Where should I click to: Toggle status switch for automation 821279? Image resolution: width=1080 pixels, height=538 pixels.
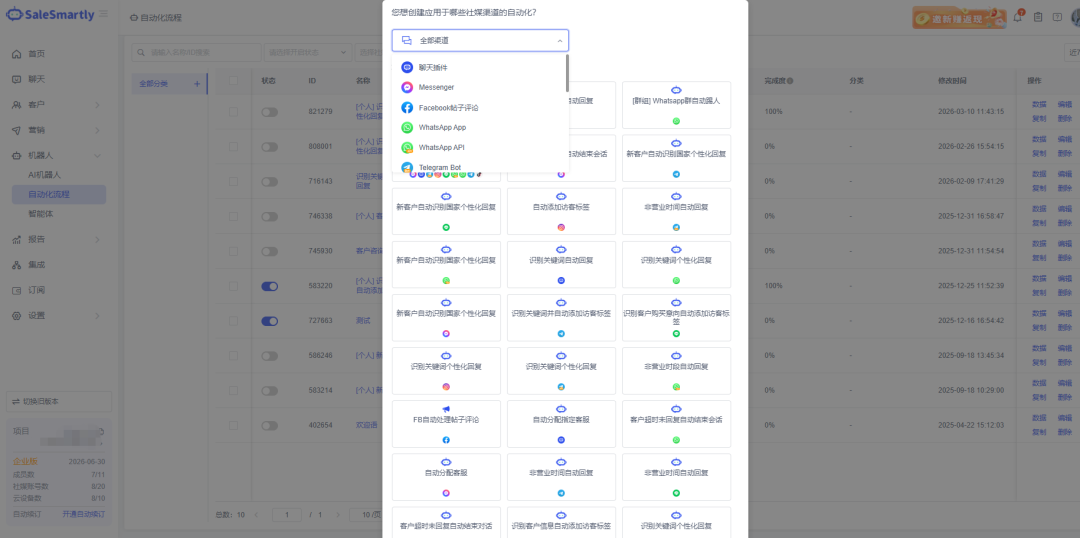[x=269, y=112]
